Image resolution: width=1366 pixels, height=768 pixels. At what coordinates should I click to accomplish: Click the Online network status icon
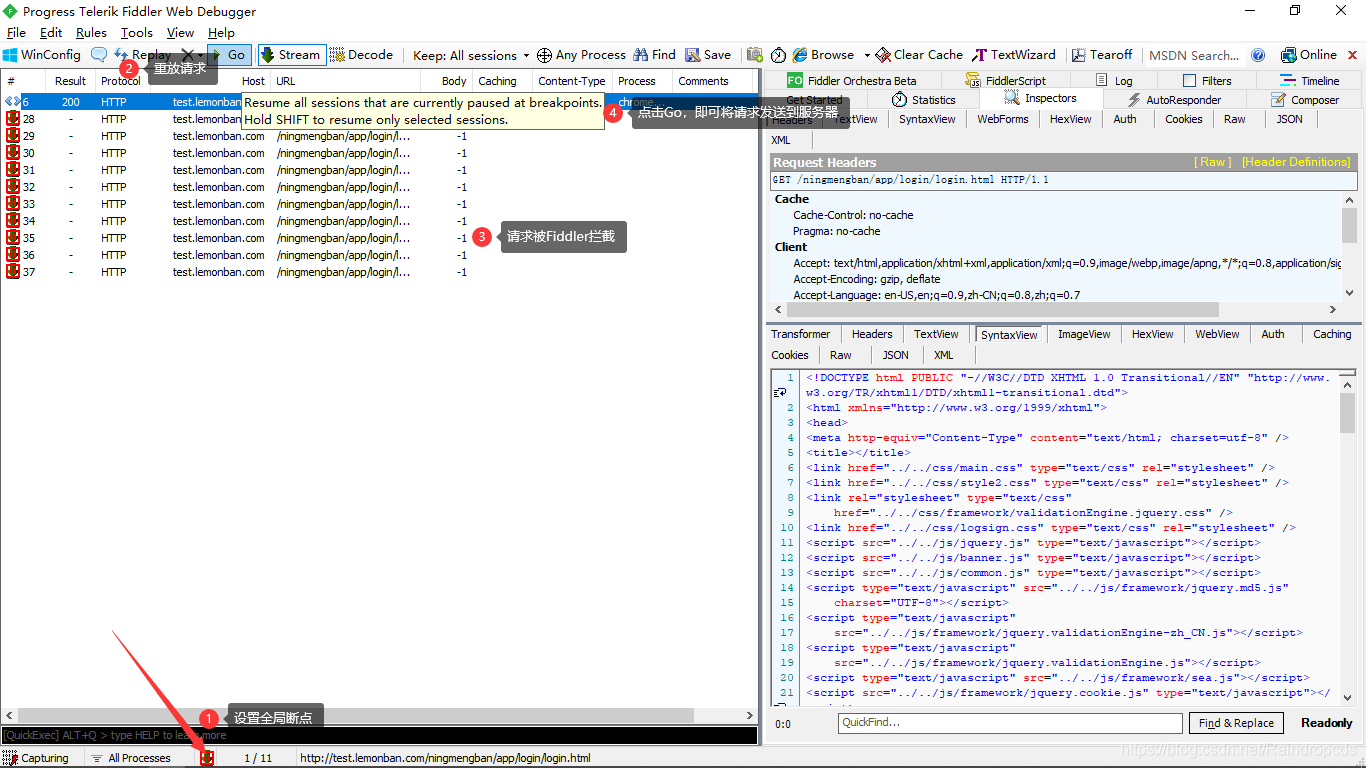click(1308, 55)
